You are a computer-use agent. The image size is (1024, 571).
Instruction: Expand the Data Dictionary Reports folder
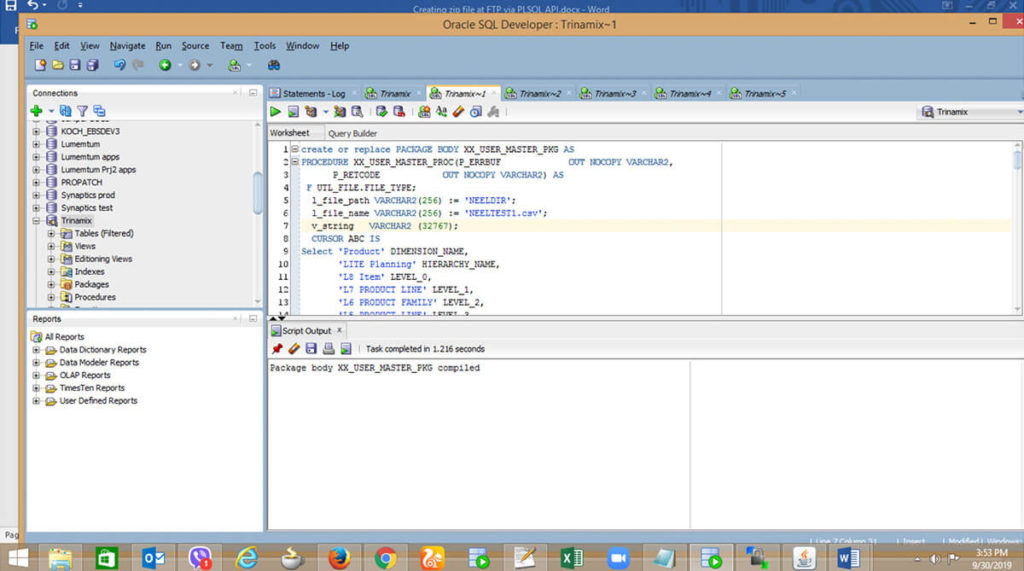point(37,350)
